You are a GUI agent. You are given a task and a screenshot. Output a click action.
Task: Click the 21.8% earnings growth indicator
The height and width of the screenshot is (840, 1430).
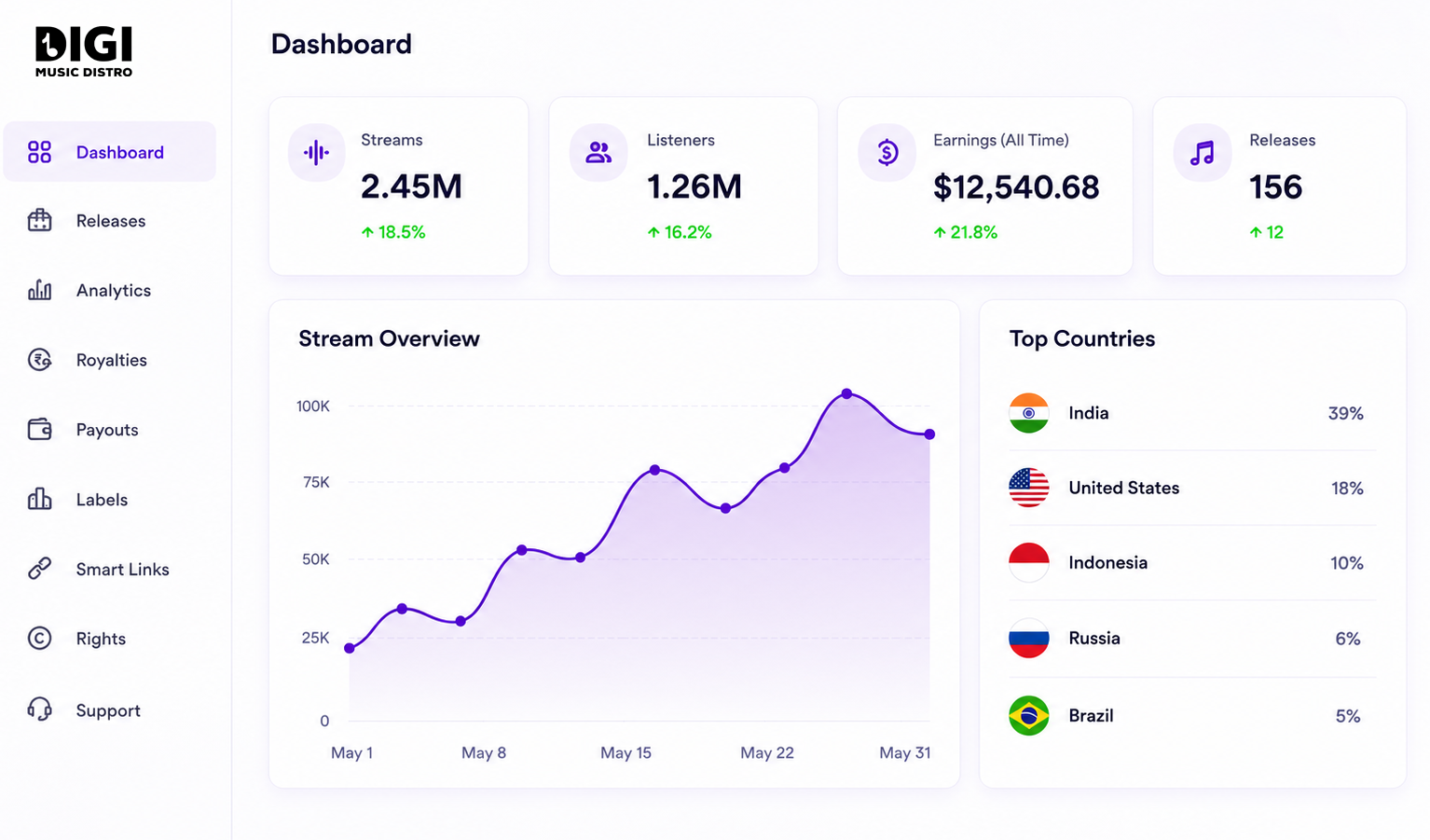[966, 232]
